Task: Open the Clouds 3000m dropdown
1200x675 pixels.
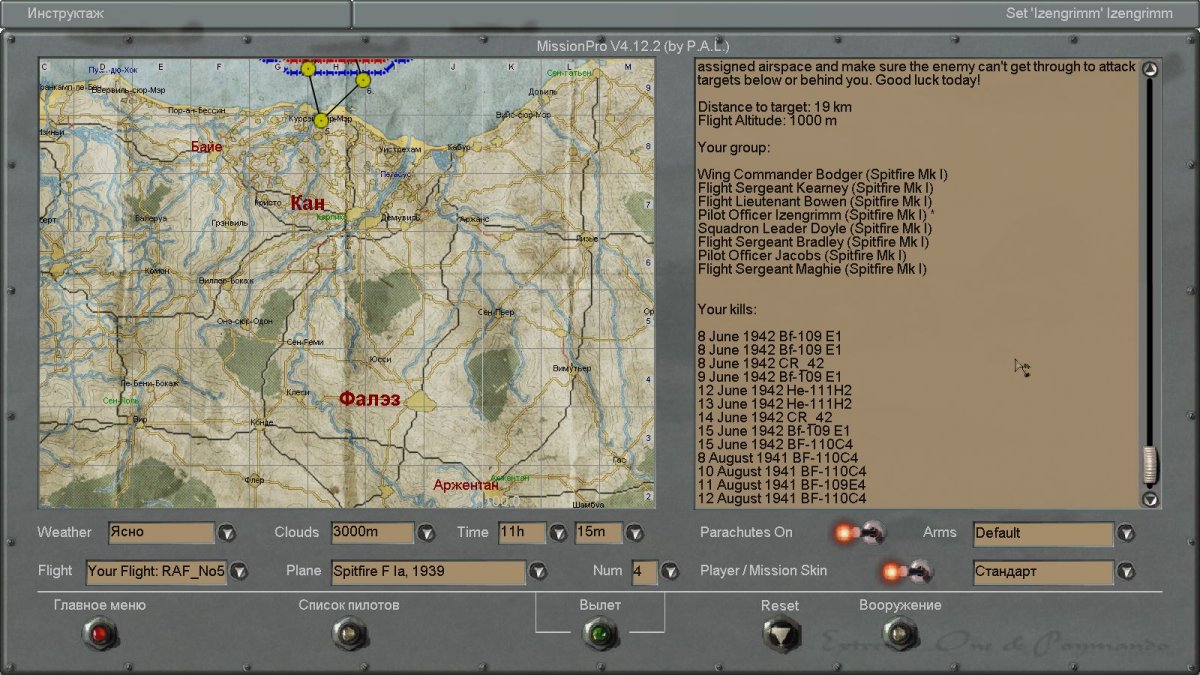Action: (426, 533)
